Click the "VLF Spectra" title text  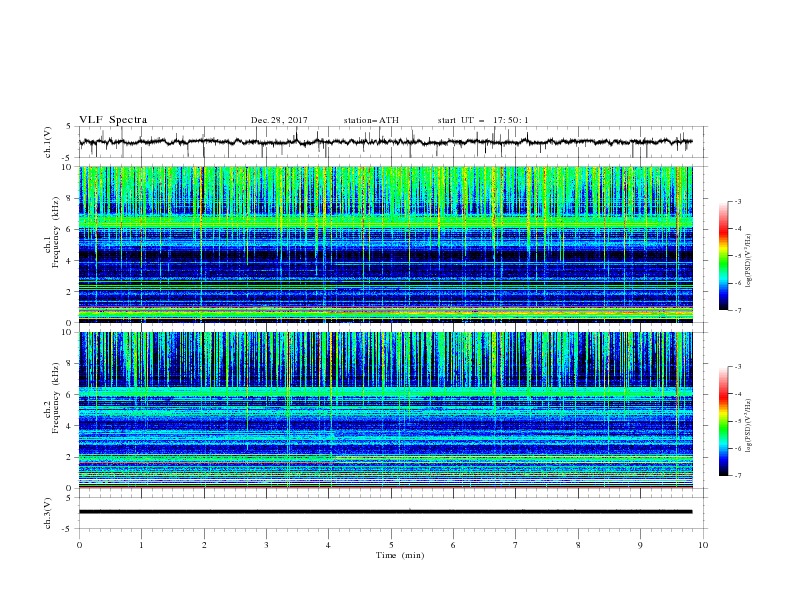pyautogui.click(x=113, y=120)
